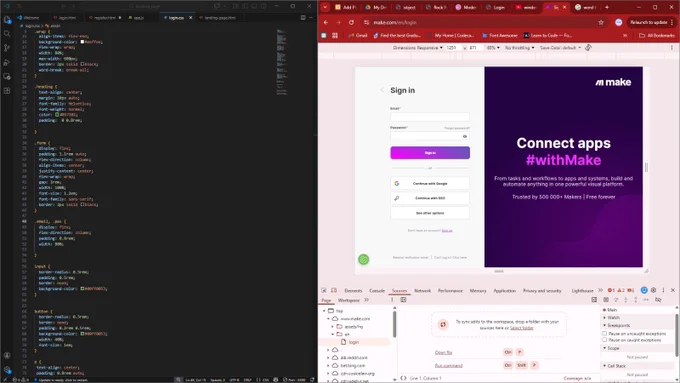Screen dimensions: 680x383
Task: Open No throttling dropdown
Action: tap(520, 48)
